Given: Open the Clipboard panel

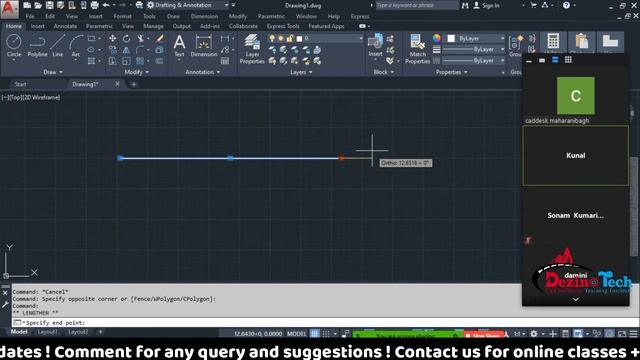Looking at the screenshot, I should 582,42.
